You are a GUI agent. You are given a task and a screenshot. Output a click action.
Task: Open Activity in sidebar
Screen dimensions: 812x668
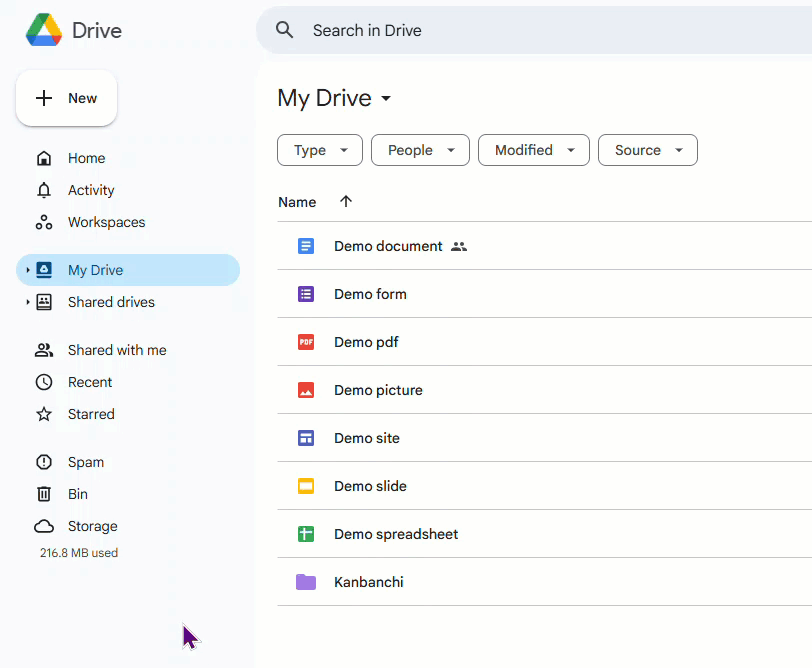[91, 190]
